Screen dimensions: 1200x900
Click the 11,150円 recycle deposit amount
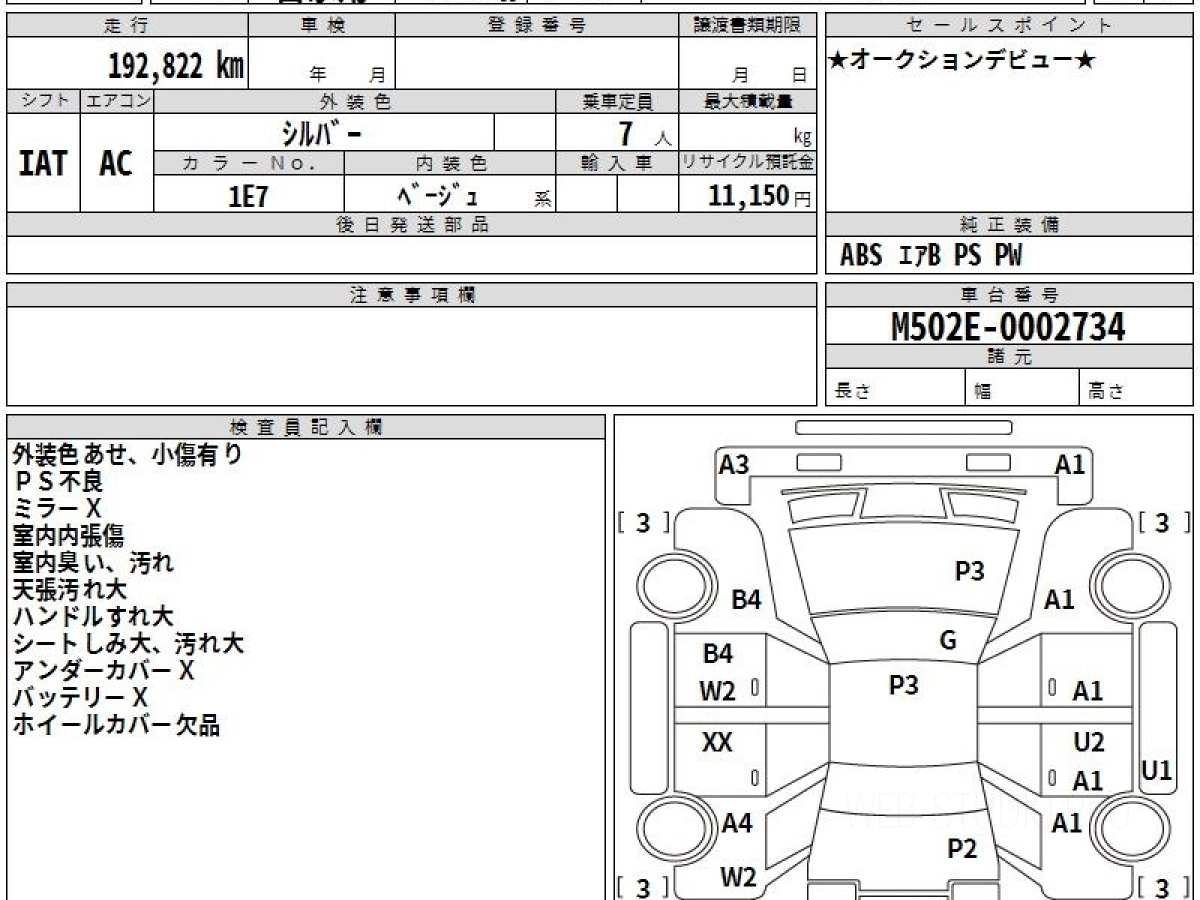(759, 196)
